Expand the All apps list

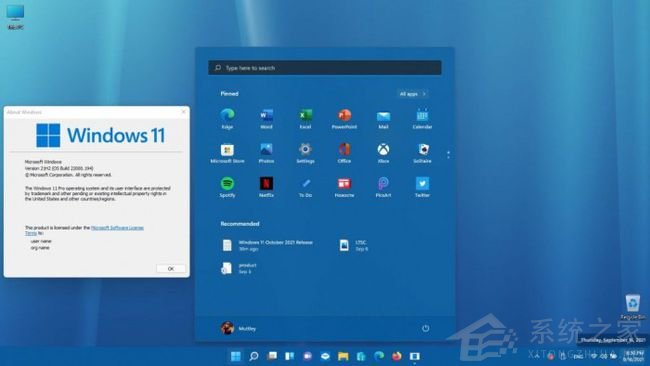pos(412,94)
